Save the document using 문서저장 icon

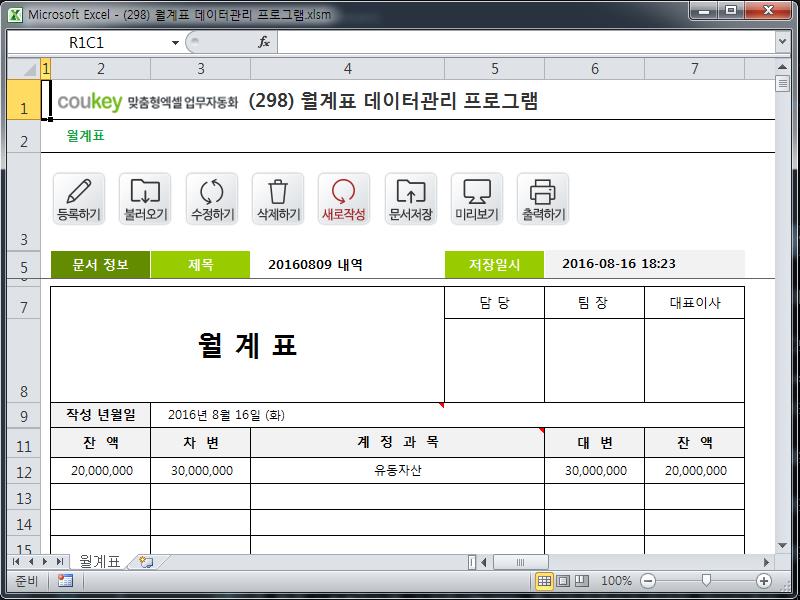tap(411, 198)
